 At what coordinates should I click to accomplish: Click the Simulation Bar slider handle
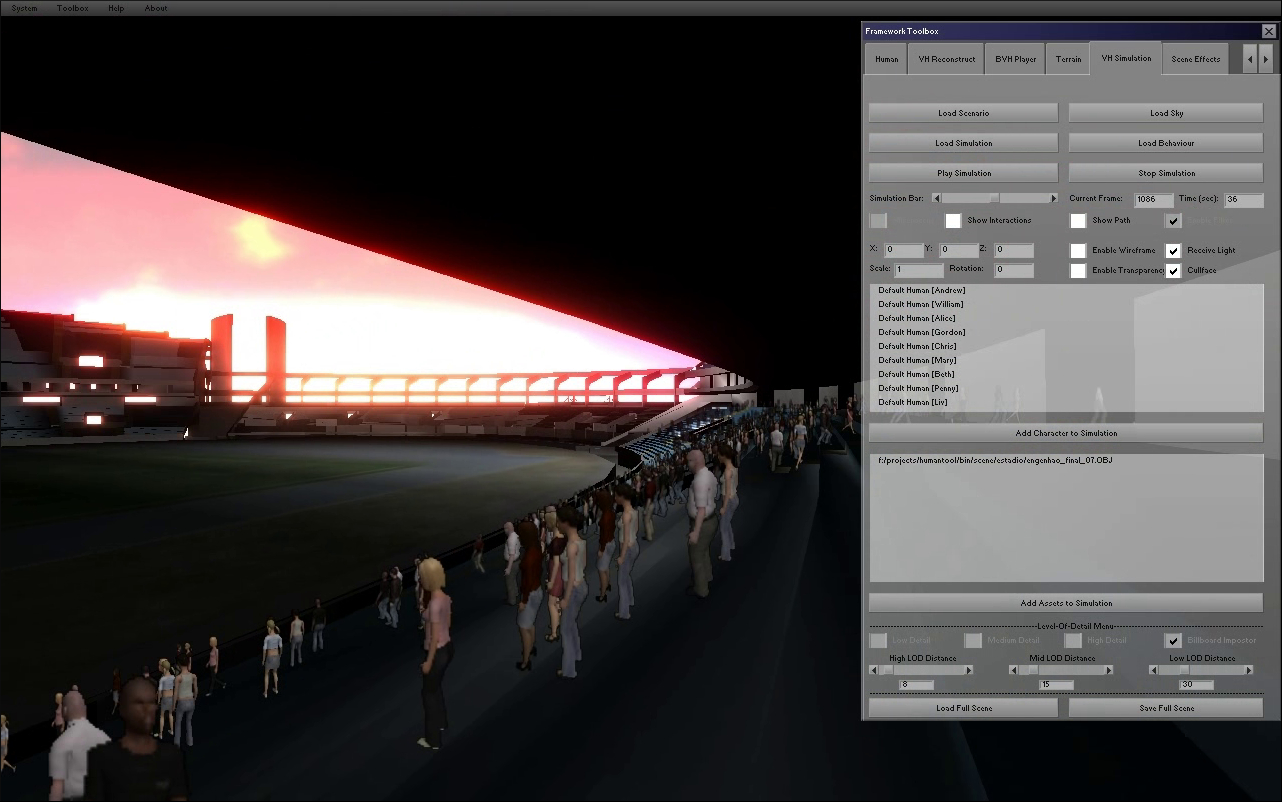pos(994,199)
